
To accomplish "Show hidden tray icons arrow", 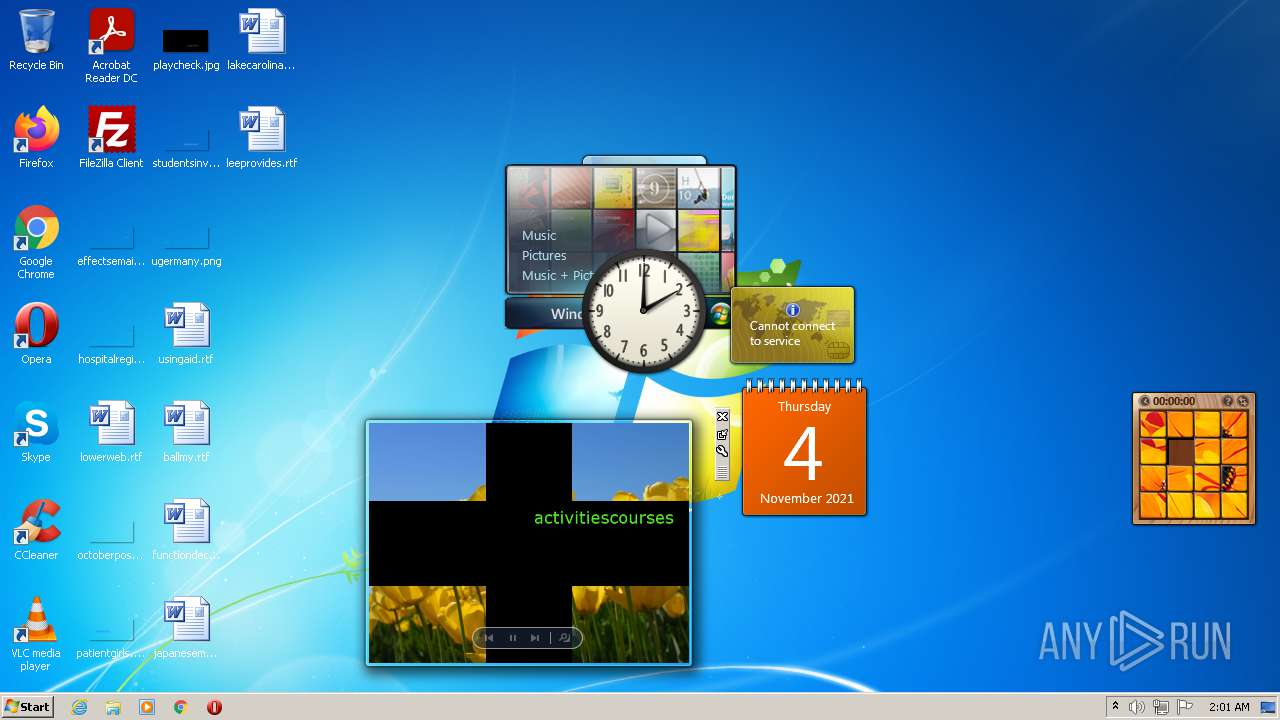I will (x=1115, y=707).
